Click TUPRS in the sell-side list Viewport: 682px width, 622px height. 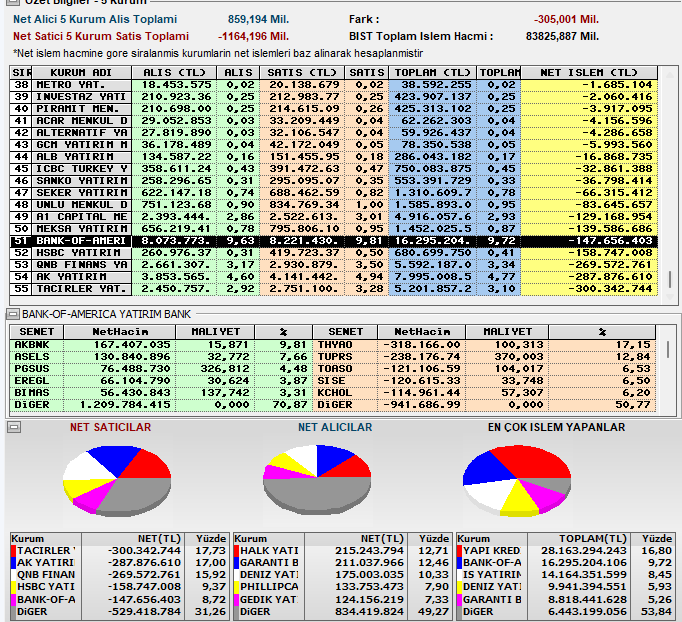(x=335, y=357)
